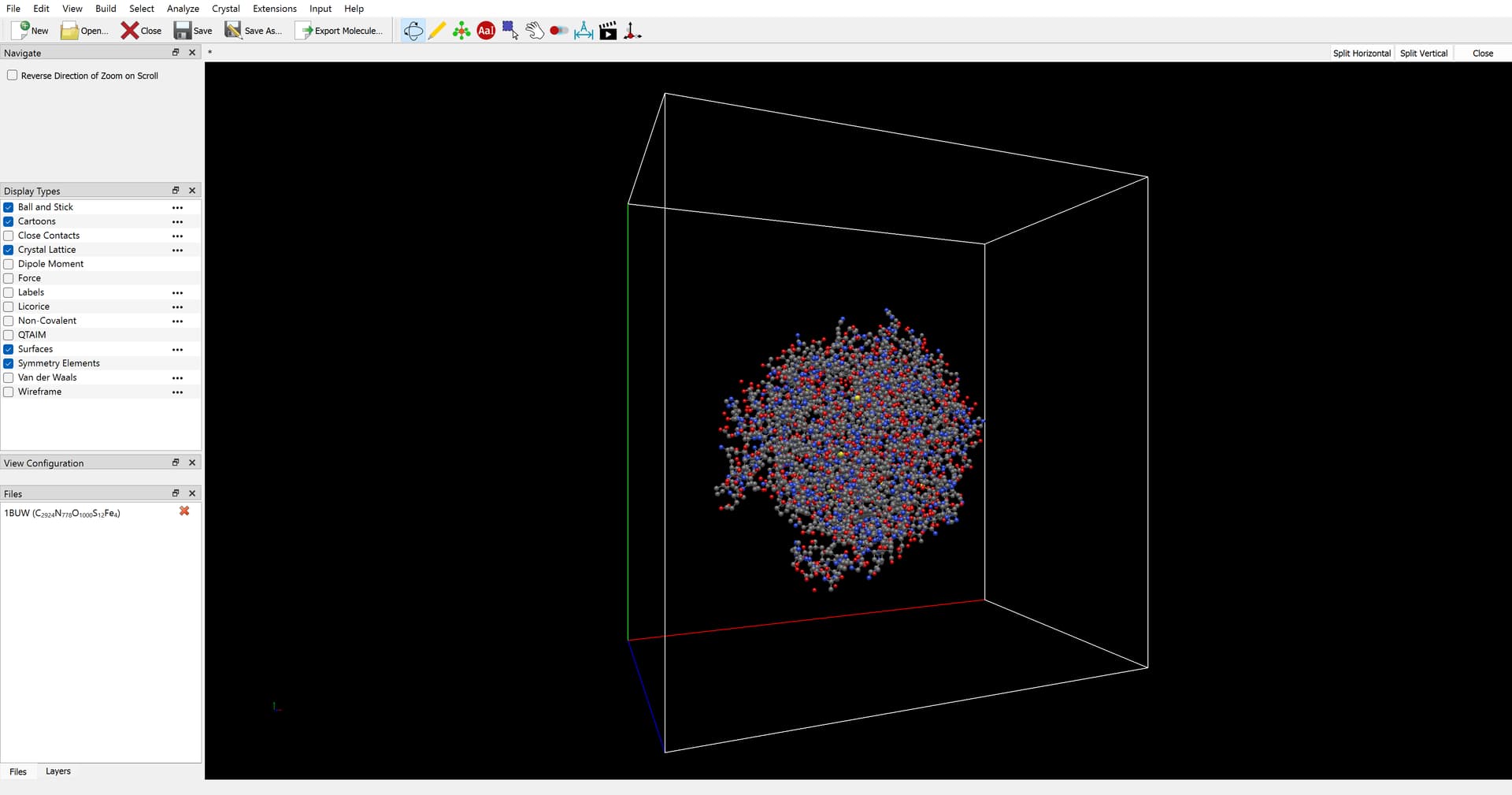Select the Draw pencil tool
1512x795 pixels.
click(x=437, y=31)
